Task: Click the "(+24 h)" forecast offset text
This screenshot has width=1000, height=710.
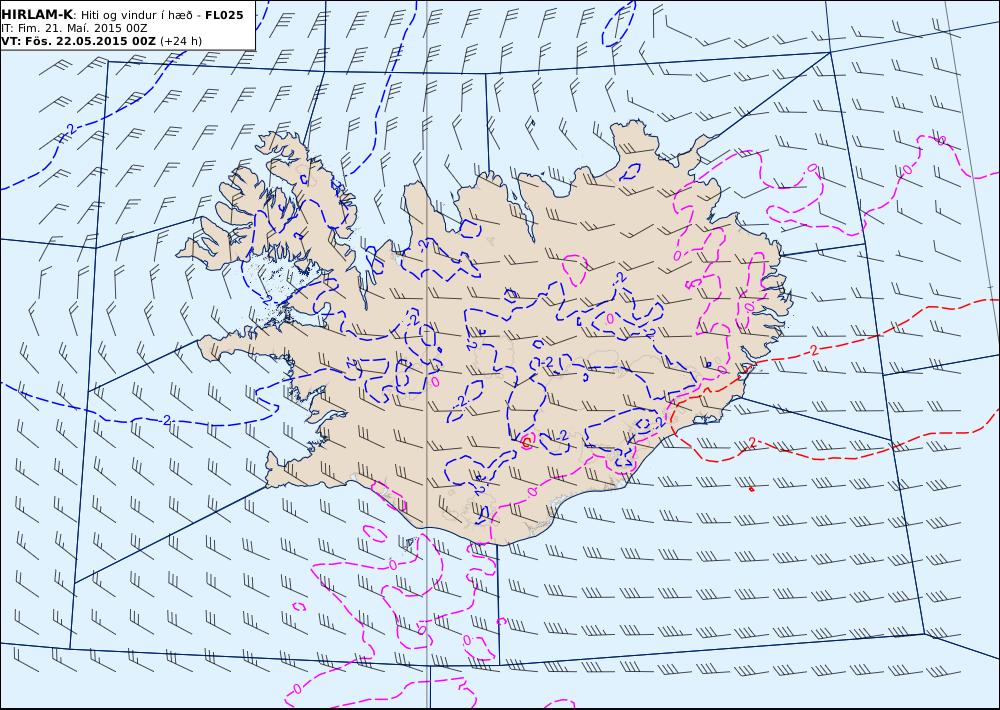Action: pyautogui.click(x=180, y=41)
